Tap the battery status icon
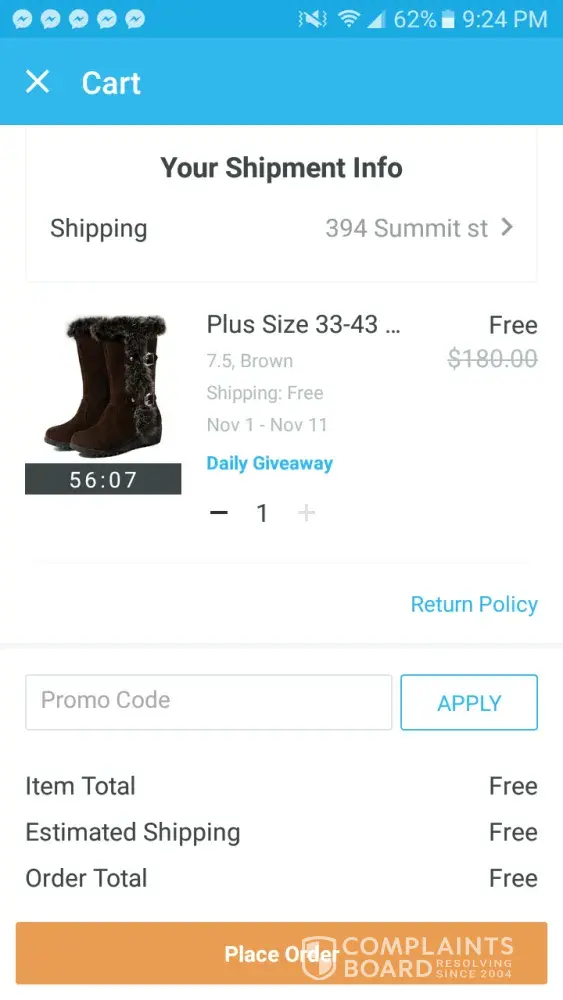 [x=448, y=20]
